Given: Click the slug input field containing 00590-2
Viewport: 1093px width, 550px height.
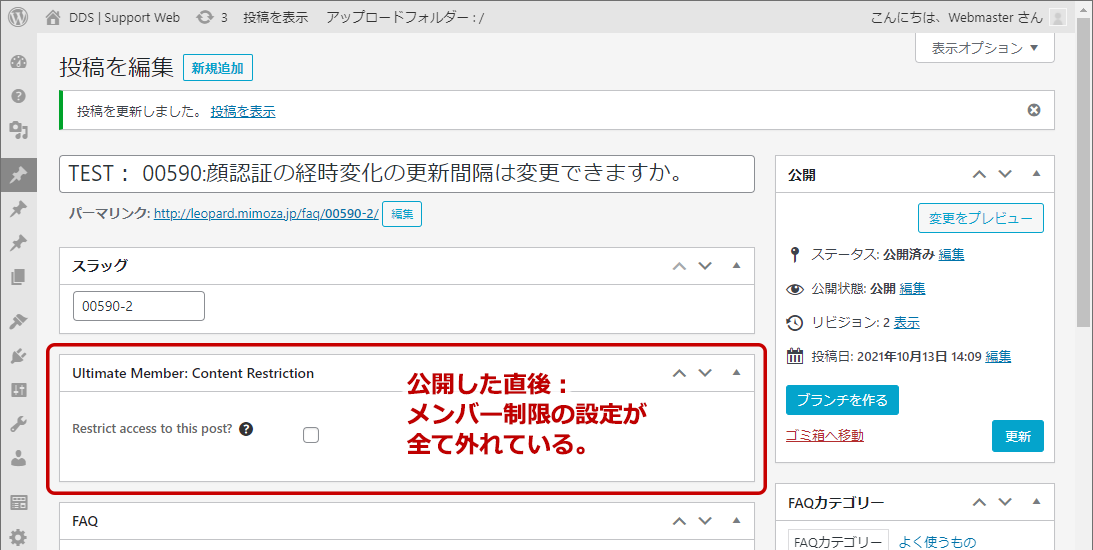Looking at the screenshot, I should click(139, 306).
